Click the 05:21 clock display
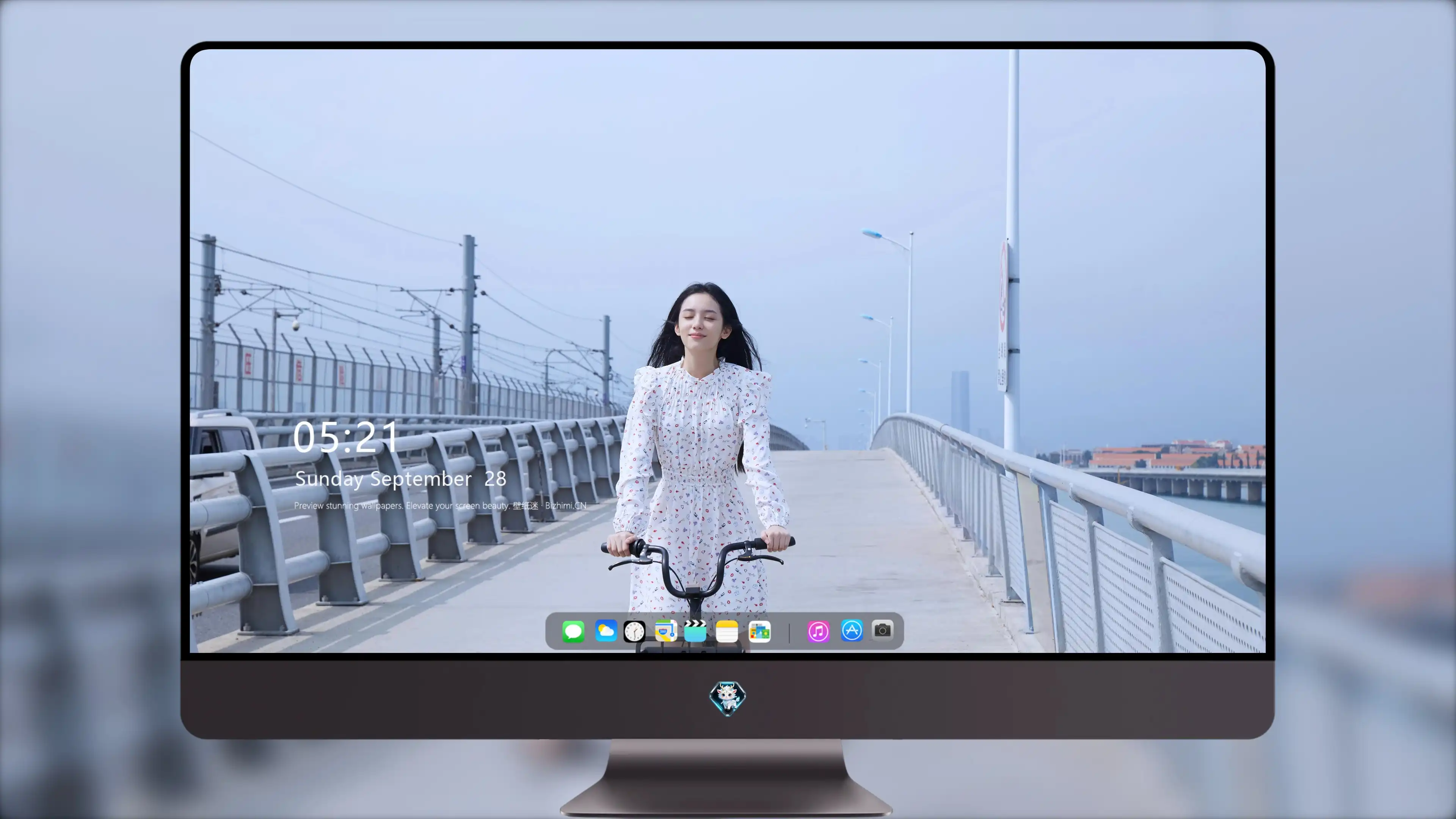This screenshot has width=1456, height=819. click(345, 437)
